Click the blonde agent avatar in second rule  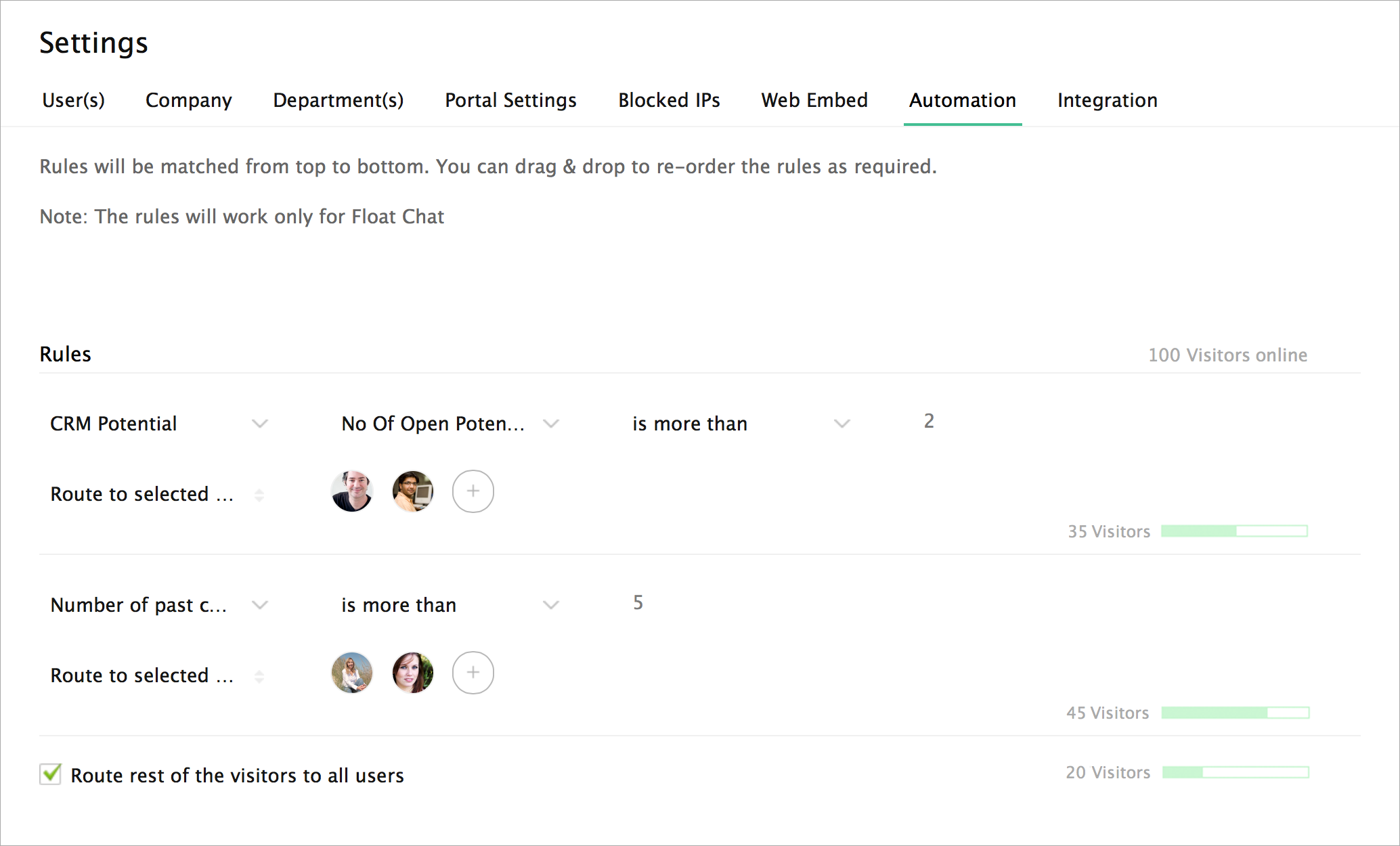tap(352, 673)
